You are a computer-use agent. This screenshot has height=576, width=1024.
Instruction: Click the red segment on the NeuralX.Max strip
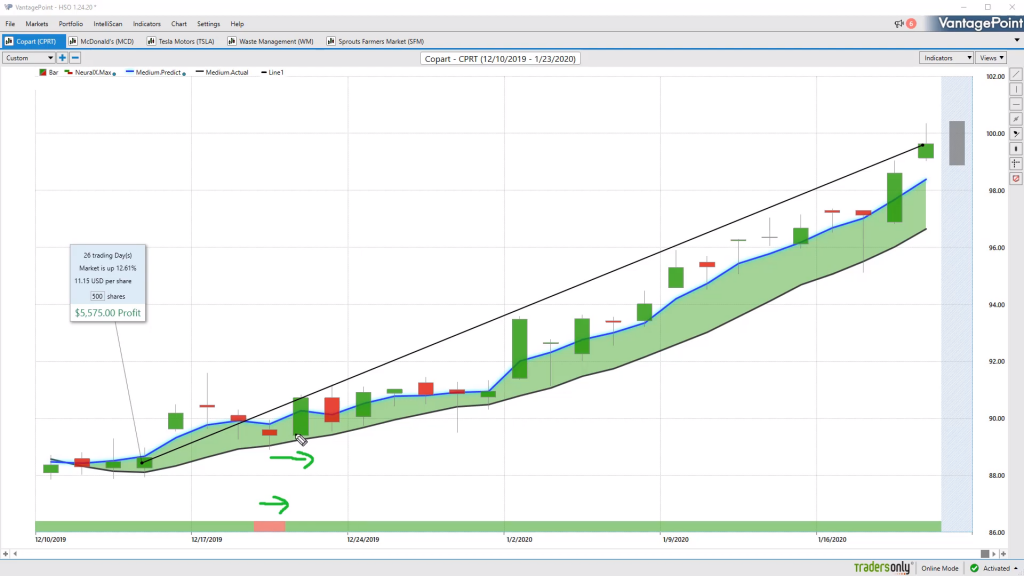click(269, 526)
